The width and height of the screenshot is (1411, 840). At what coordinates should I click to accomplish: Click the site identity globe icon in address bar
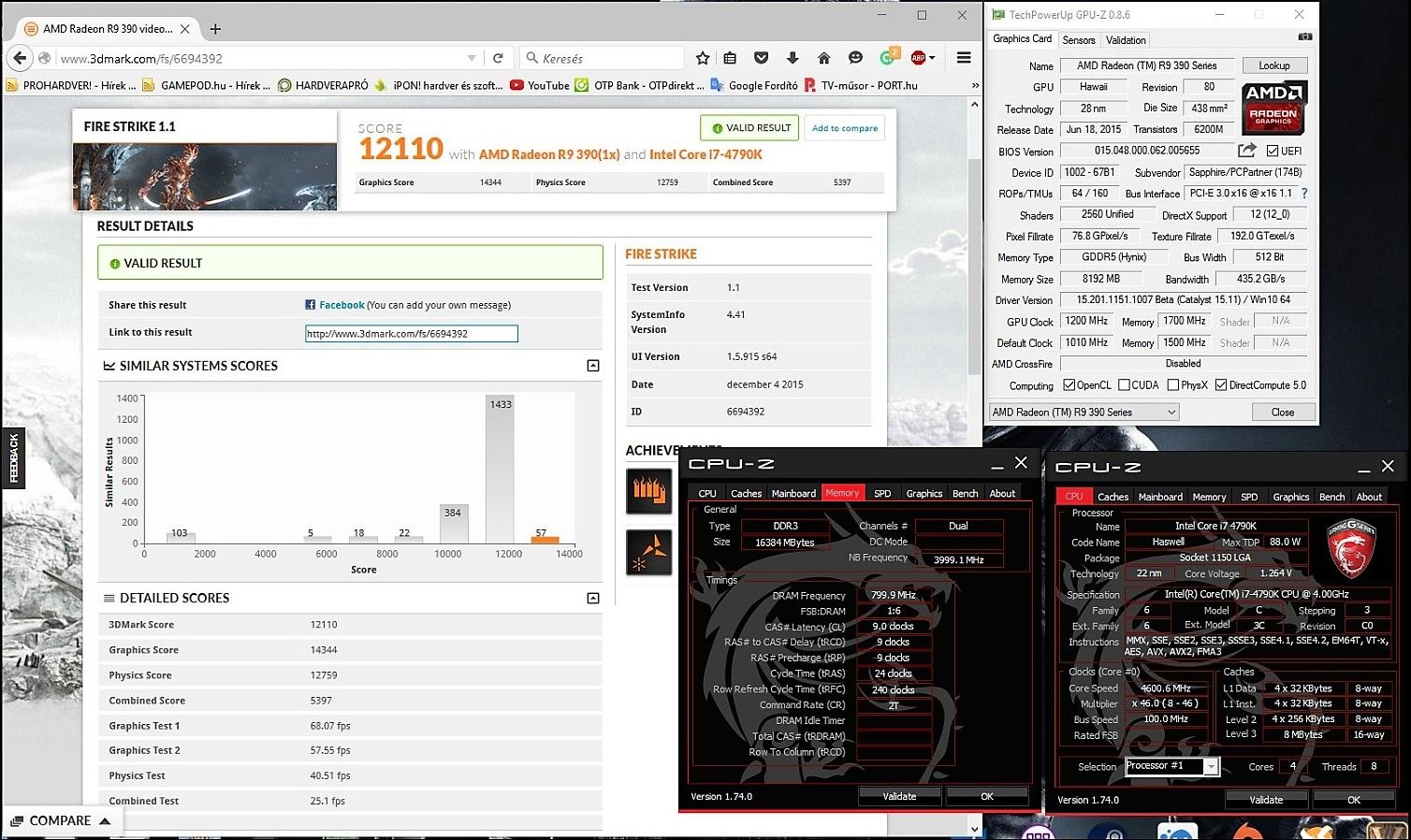click(45, 58)
